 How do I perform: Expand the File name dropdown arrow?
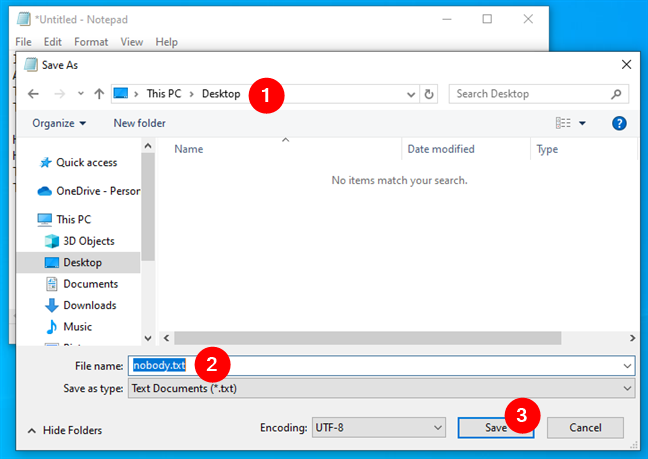[x=627, y=366]
